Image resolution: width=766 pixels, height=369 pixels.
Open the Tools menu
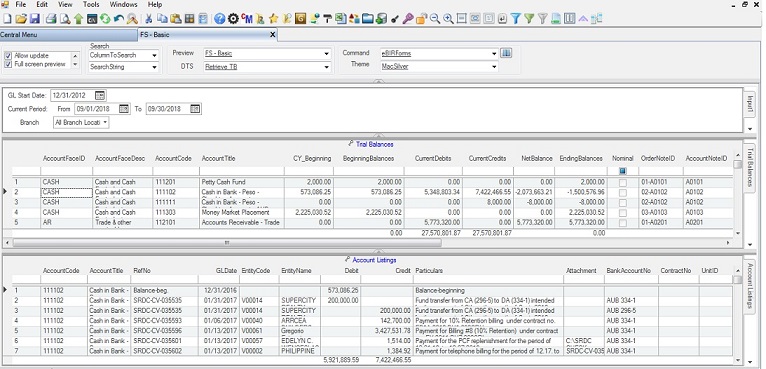tap(91, 4)
